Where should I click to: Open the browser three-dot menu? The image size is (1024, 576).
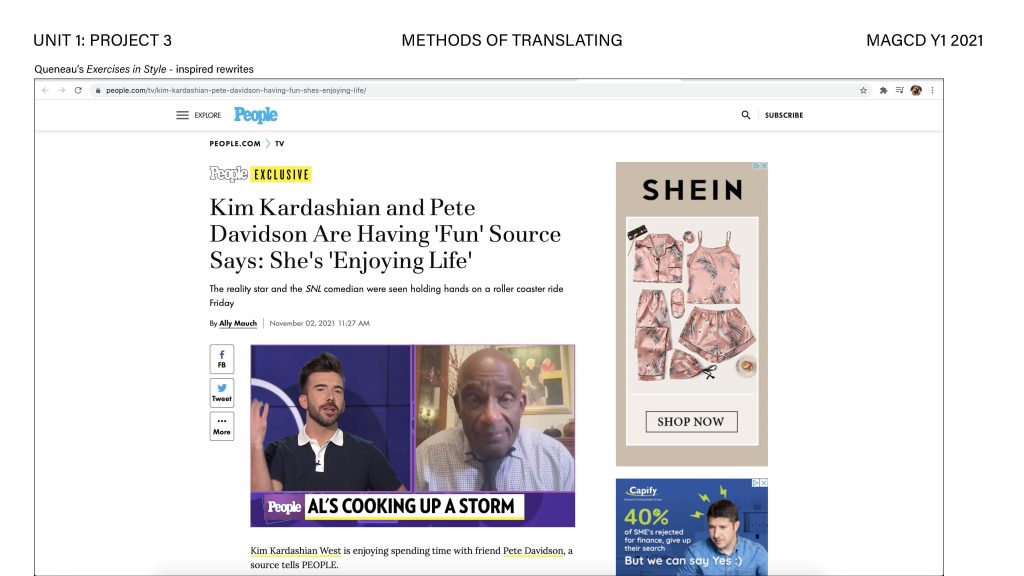tap(932, 90)
